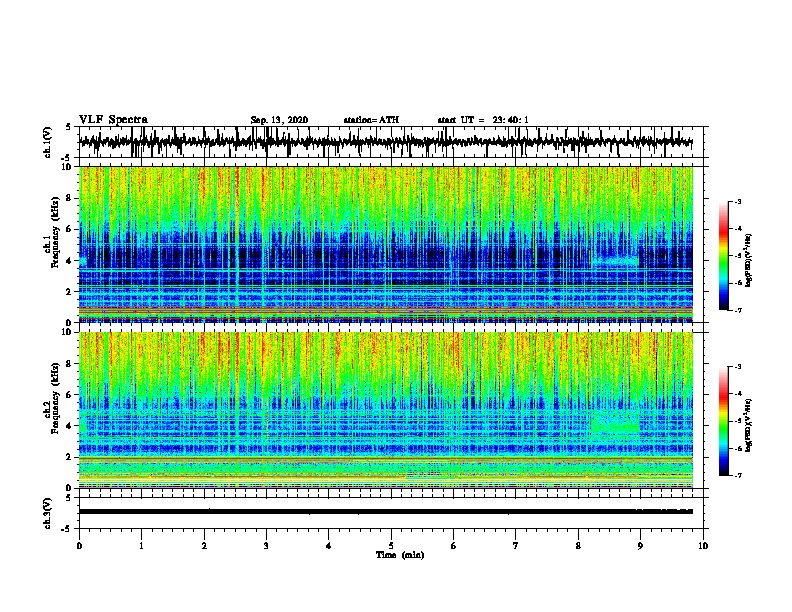Screen dimensions: 792x612
Task: Click the "station=ATH" header label
Action: [x=371, y=120]
